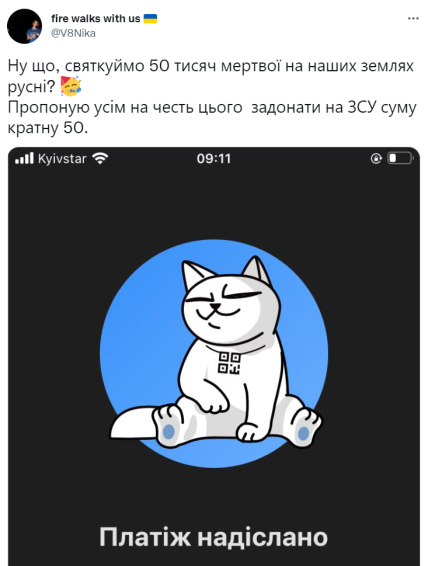Open the attached payment screenshot image
The height and width of the screenshot is (566, 428).
214,356
